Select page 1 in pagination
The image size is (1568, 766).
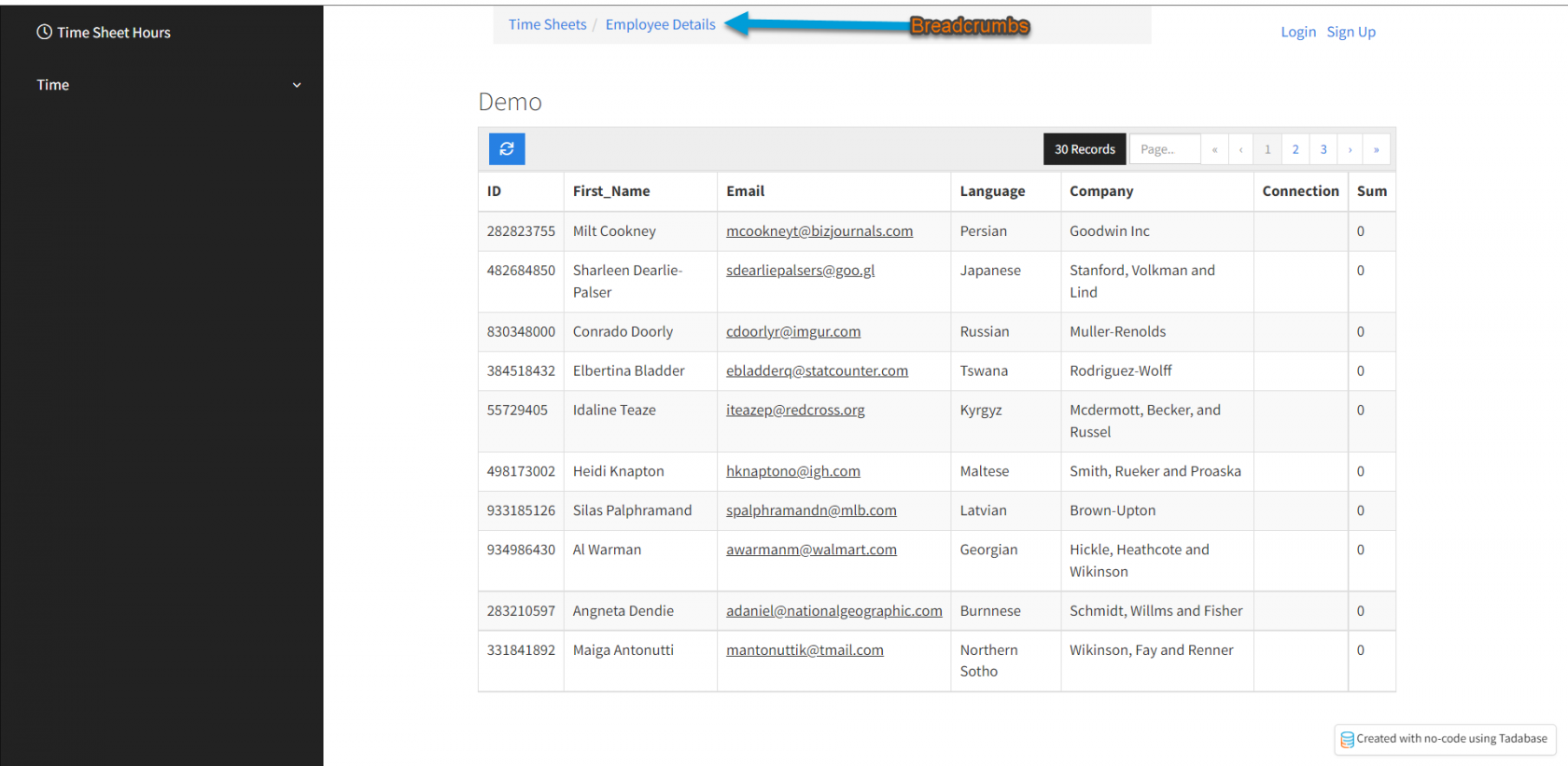1267,149
